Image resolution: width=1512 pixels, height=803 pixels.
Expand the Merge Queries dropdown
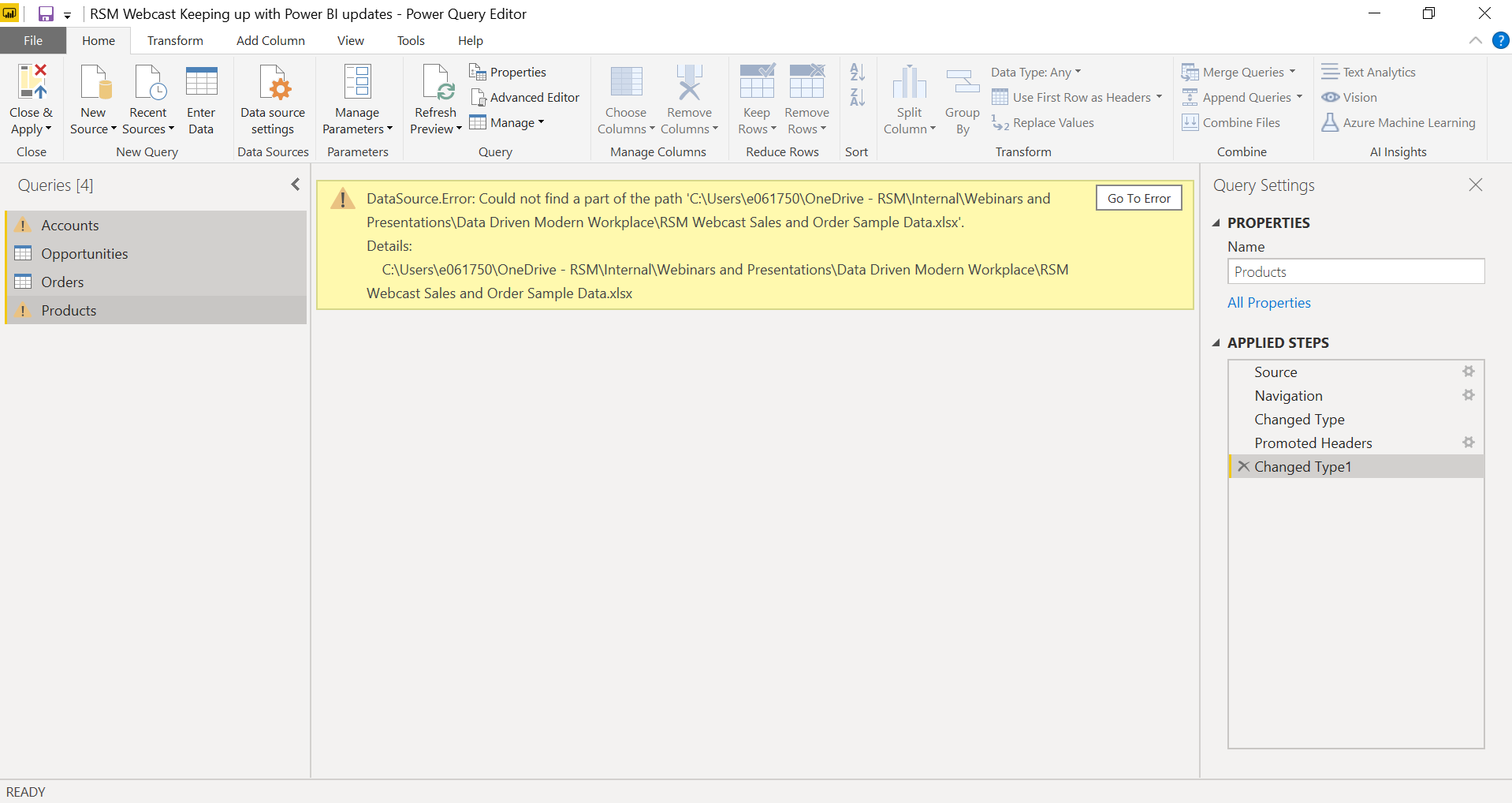pyautogui.click(x=1293, y=72)
